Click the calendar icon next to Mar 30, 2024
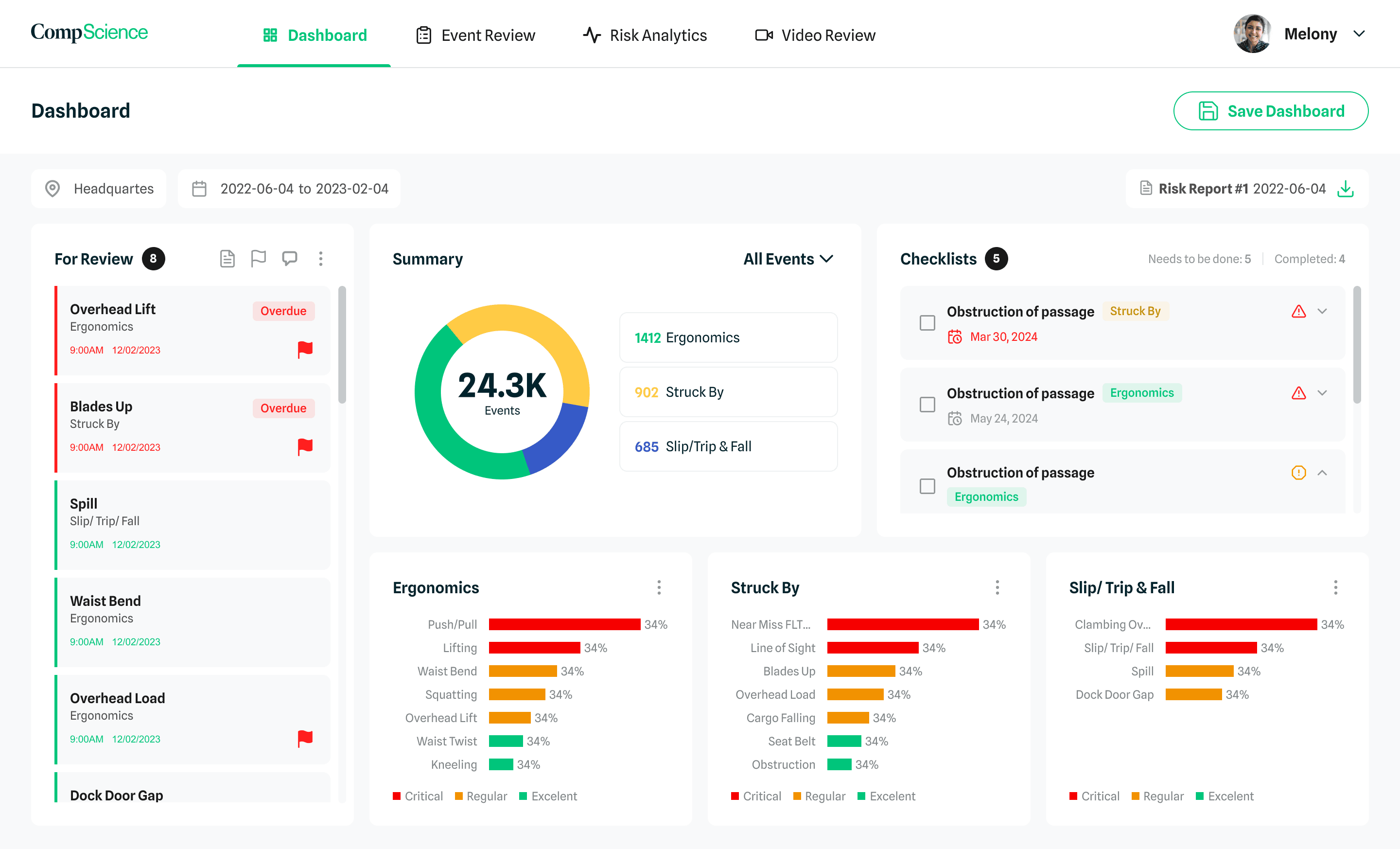The image size is (1400, 849). point(955,337)
